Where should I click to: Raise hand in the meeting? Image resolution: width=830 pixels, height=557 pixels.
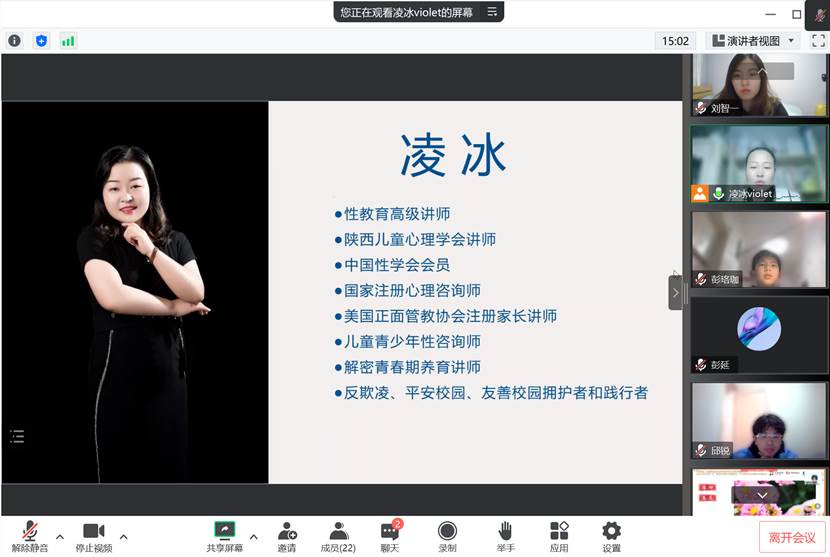click(x=506, y=531)
